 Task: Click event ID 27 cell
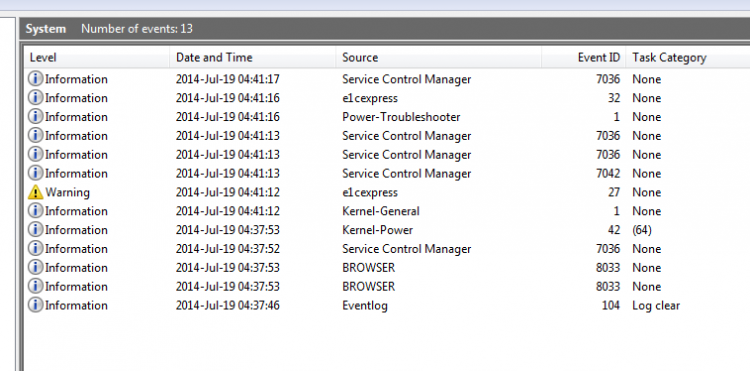pyautogui.click(x=614, y=192)
